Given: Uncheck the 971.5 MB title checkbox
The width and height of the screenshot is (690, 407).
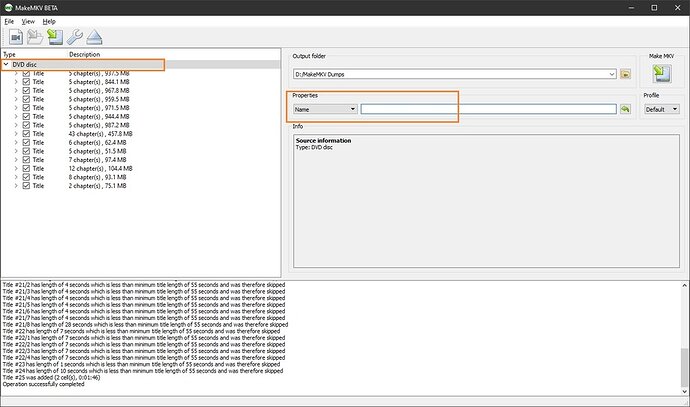Looking at the screenshot, I should point(26,108).
